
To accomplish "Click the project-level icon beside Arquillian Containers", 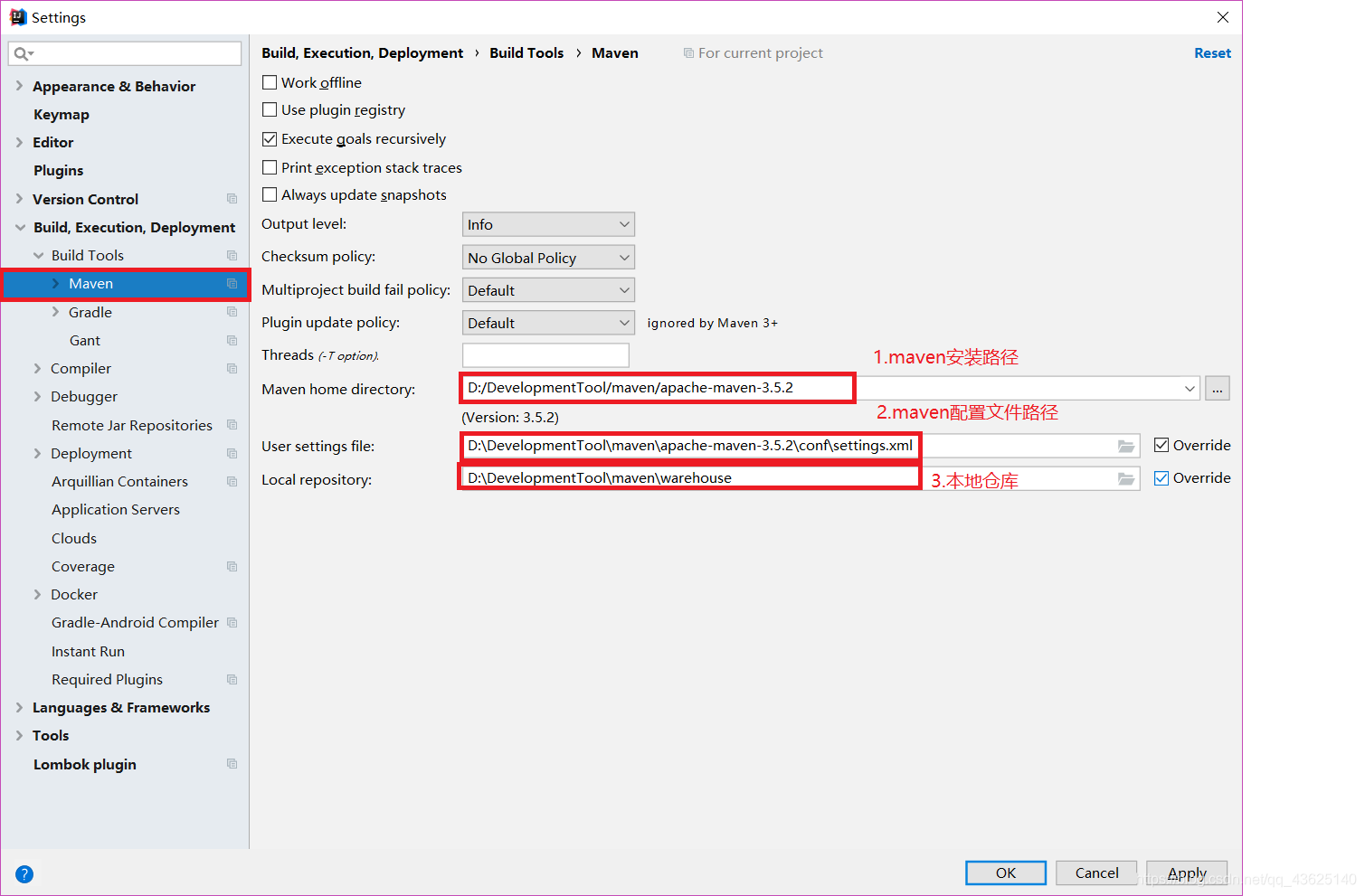I will point(232,481).
